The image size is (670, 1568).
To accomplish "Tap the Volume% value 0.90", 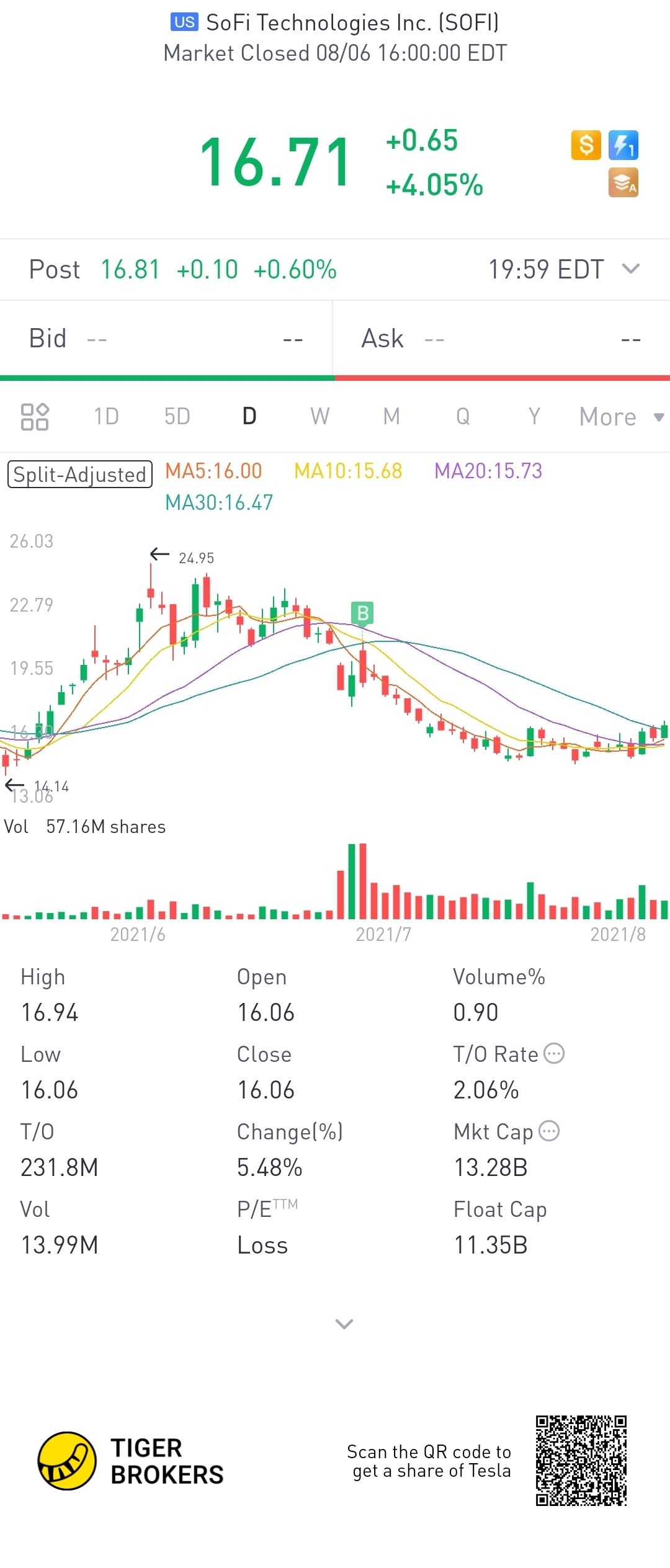I will tap(476, 1013).
